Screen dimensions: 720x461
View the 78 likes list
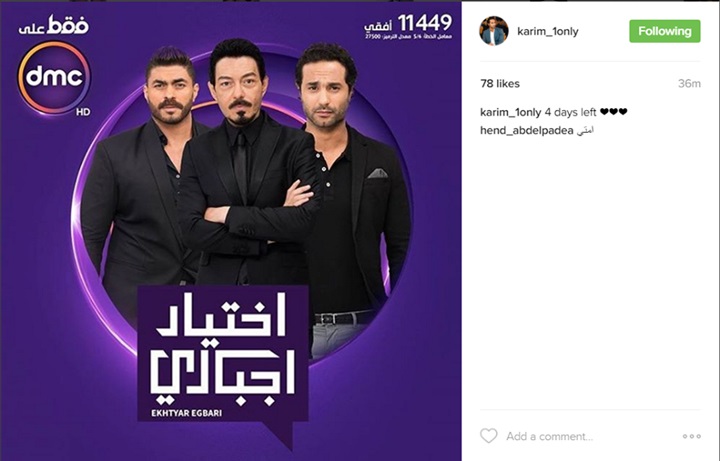pos(500,84)
